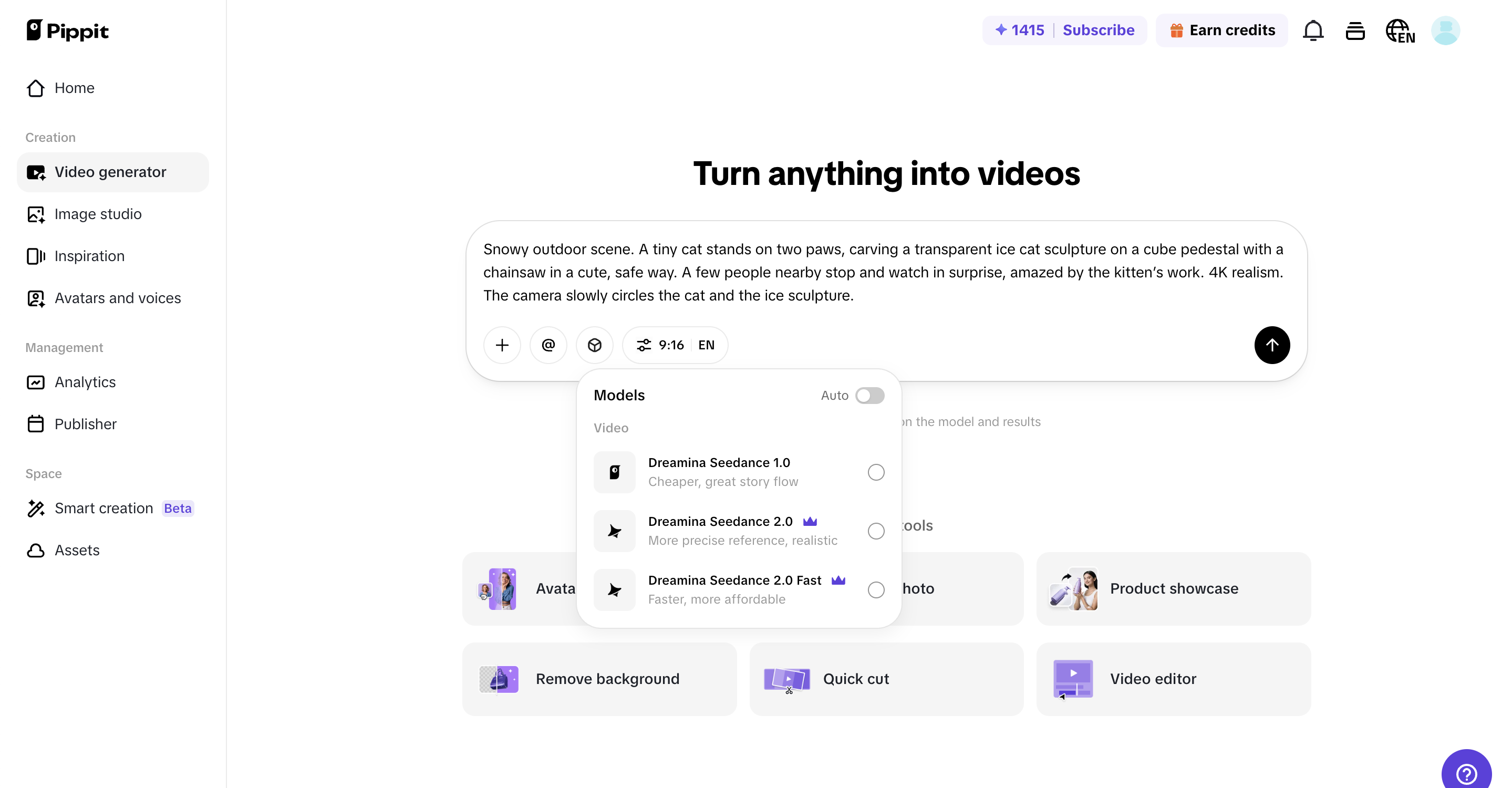Click the 'Turn anything into videos' heading
The height and width of the screenshot is (788, 1512).
point(886,174)
